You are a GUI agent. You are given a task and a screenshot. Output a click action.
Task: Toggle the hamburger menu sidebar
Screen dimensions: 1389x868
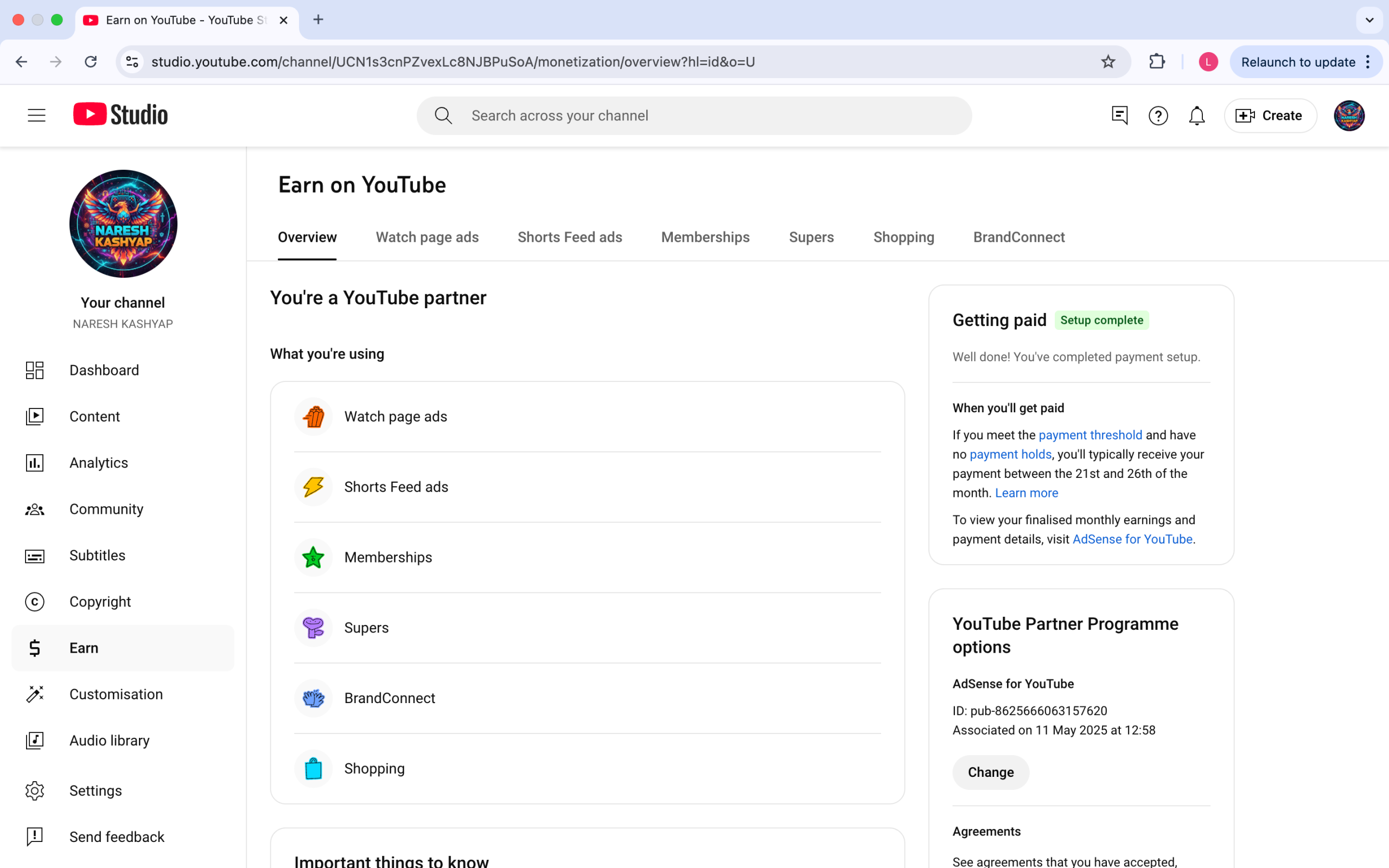[37, 116]
